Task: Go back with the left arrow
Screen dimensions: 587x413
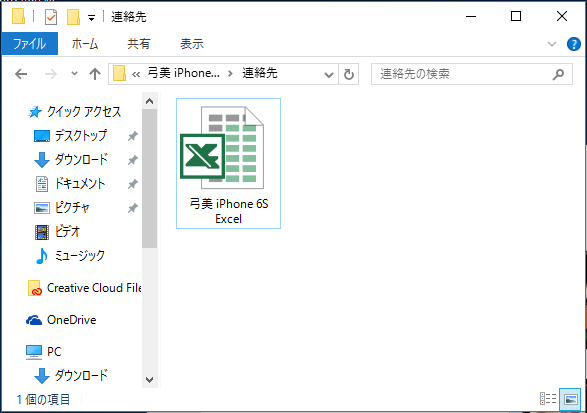Action: pos(21,74)
